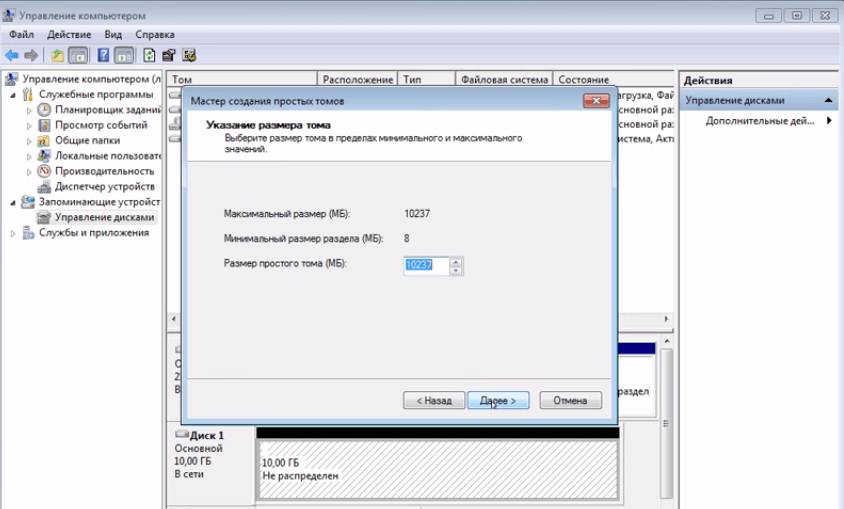Open the Help question mark icon
844x509 pixels.
[103, 55]
